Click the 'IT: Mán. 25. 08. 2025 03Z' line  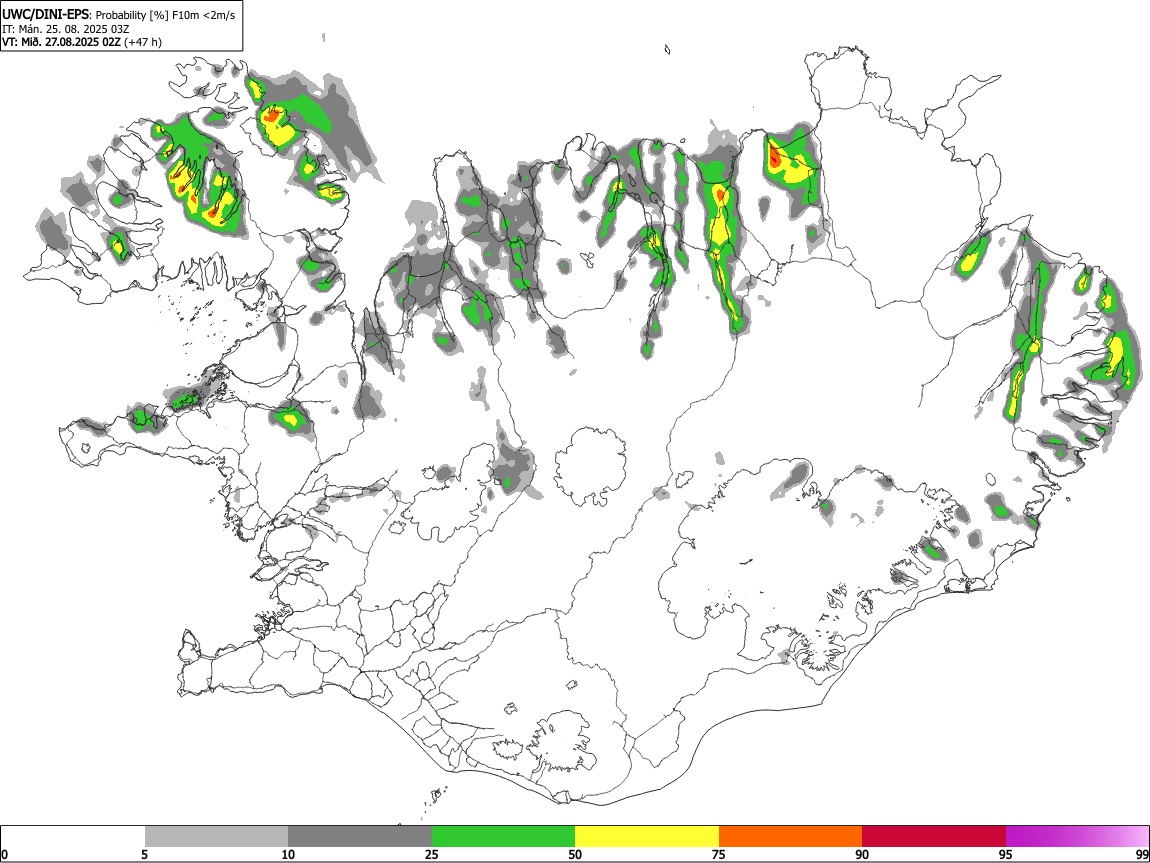coord(66,29)
